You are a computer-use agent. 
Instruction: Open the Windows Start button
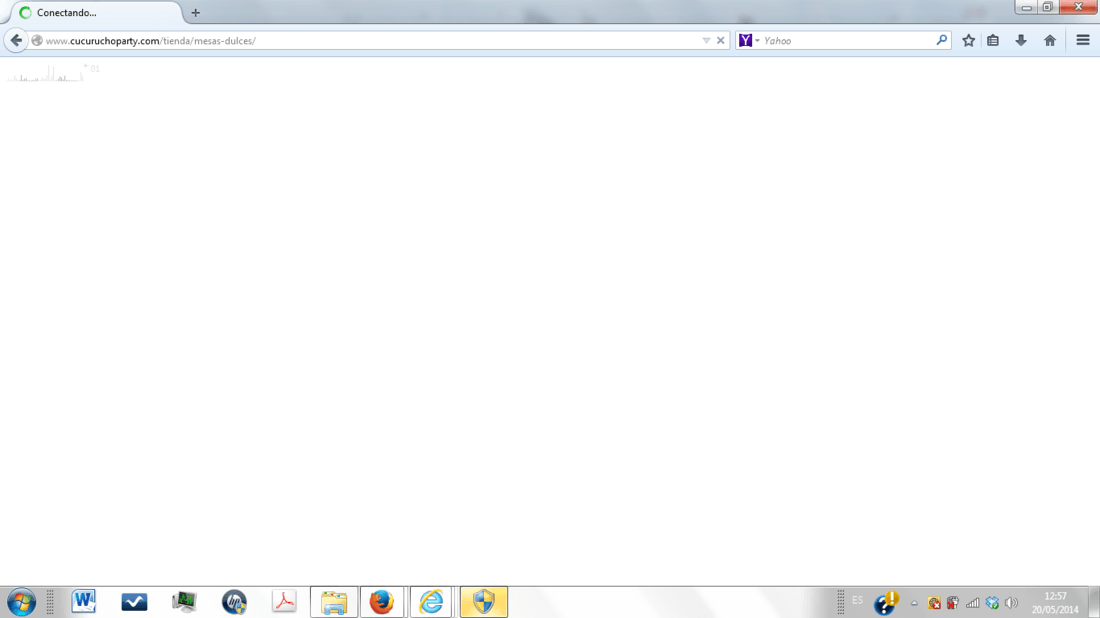click(21, 603)
